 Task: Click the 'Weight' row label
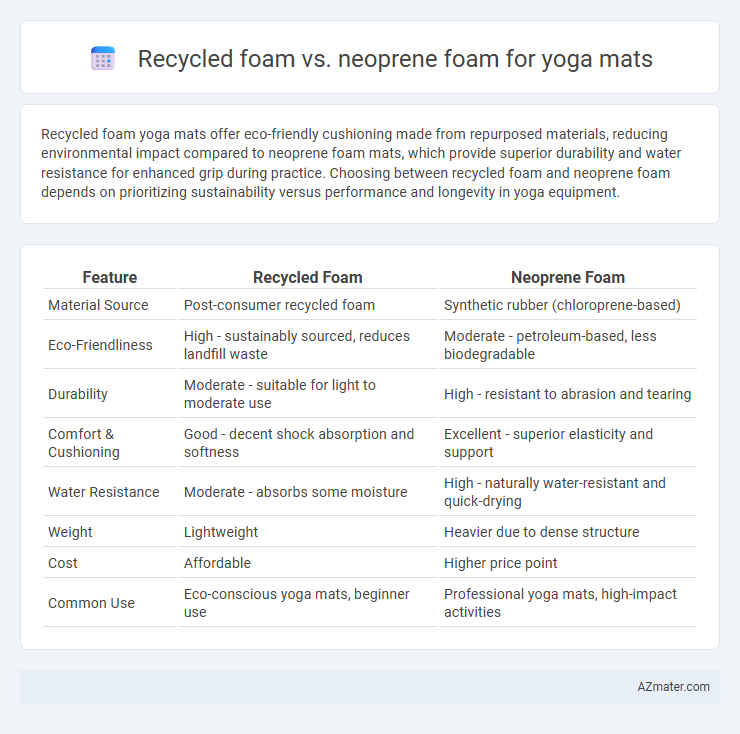(x=70, y=532)
